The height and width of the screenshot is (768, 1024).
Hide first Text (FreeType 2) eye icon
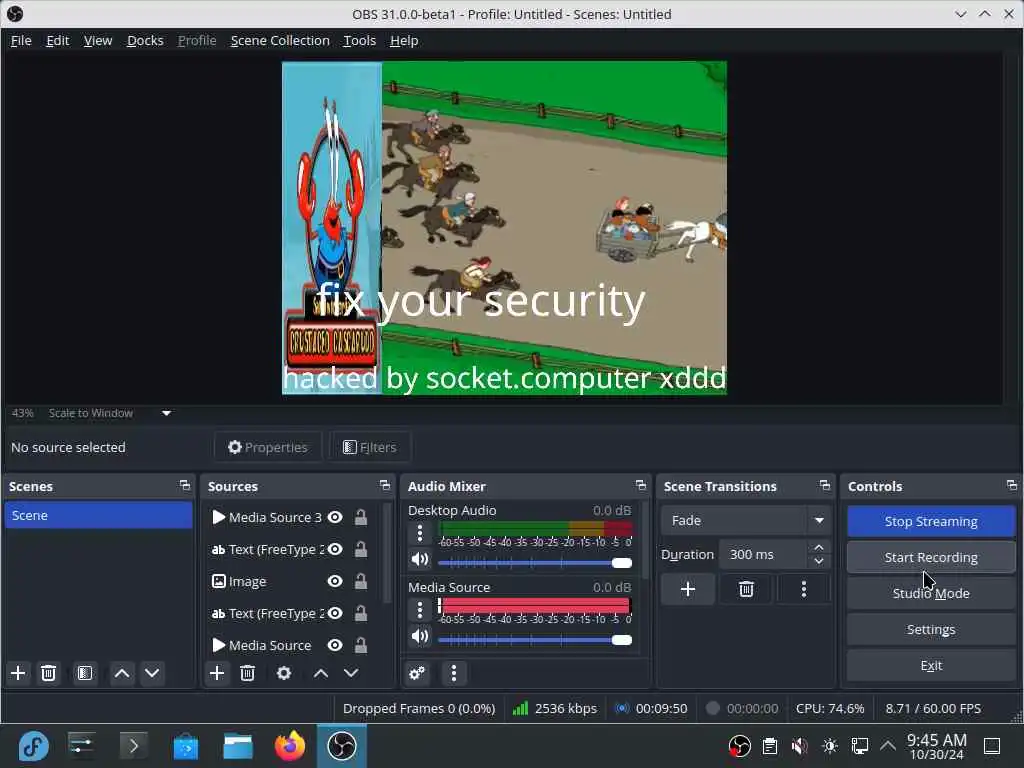tap(335, 549)
